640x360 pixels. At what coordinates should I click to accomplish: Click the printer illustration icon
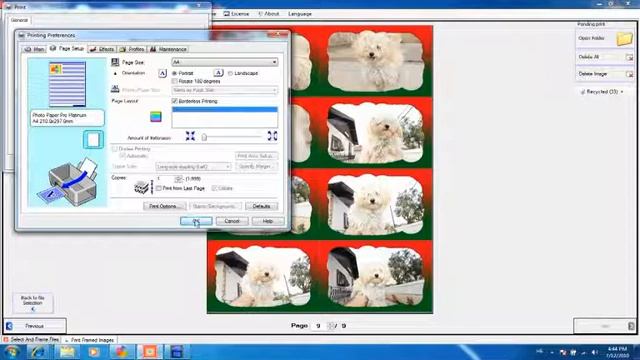coord(69,181)
